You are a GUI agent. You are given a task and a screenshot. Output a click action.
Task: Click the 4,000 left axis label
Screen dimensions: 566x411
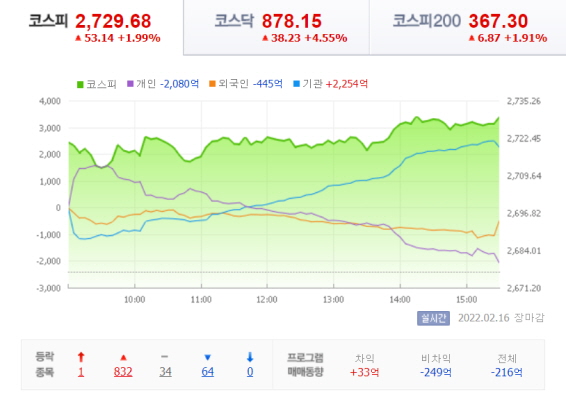pyautogui.click(x=50, y=101)
